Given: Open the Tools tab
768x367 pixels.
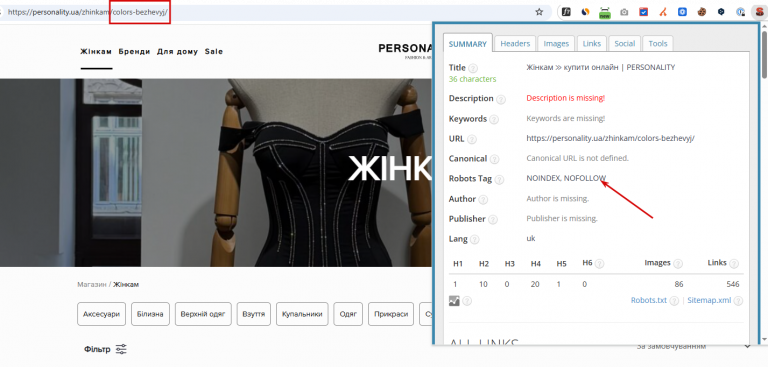Looking at the screenshot, I should pyautogui.click(x=658, y=44).
